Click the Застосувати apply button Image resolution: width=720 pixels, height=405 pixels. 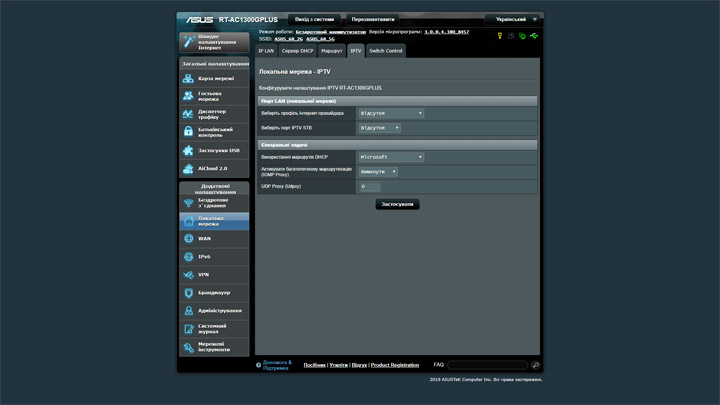coord(397,204)
